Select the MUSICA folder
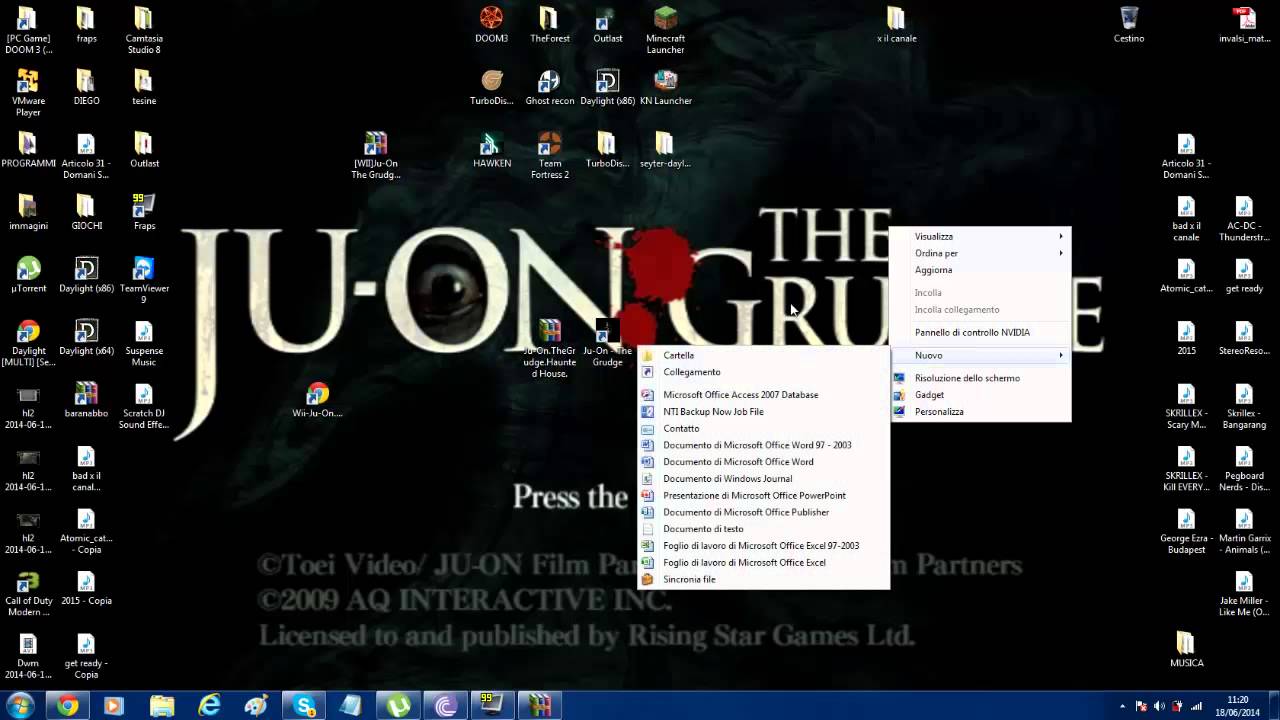 point(1186,649)
